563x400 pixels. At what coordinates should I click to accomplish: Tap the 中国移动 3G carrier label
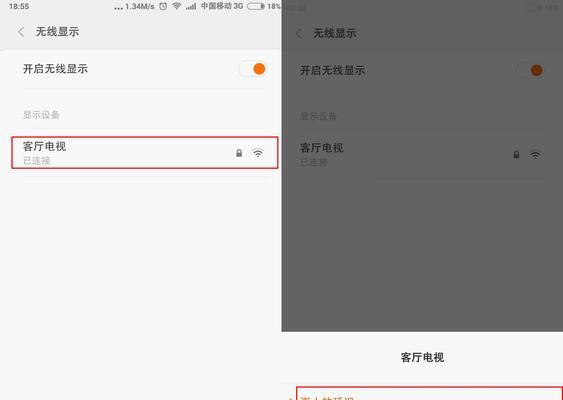[x=222, y=6]
